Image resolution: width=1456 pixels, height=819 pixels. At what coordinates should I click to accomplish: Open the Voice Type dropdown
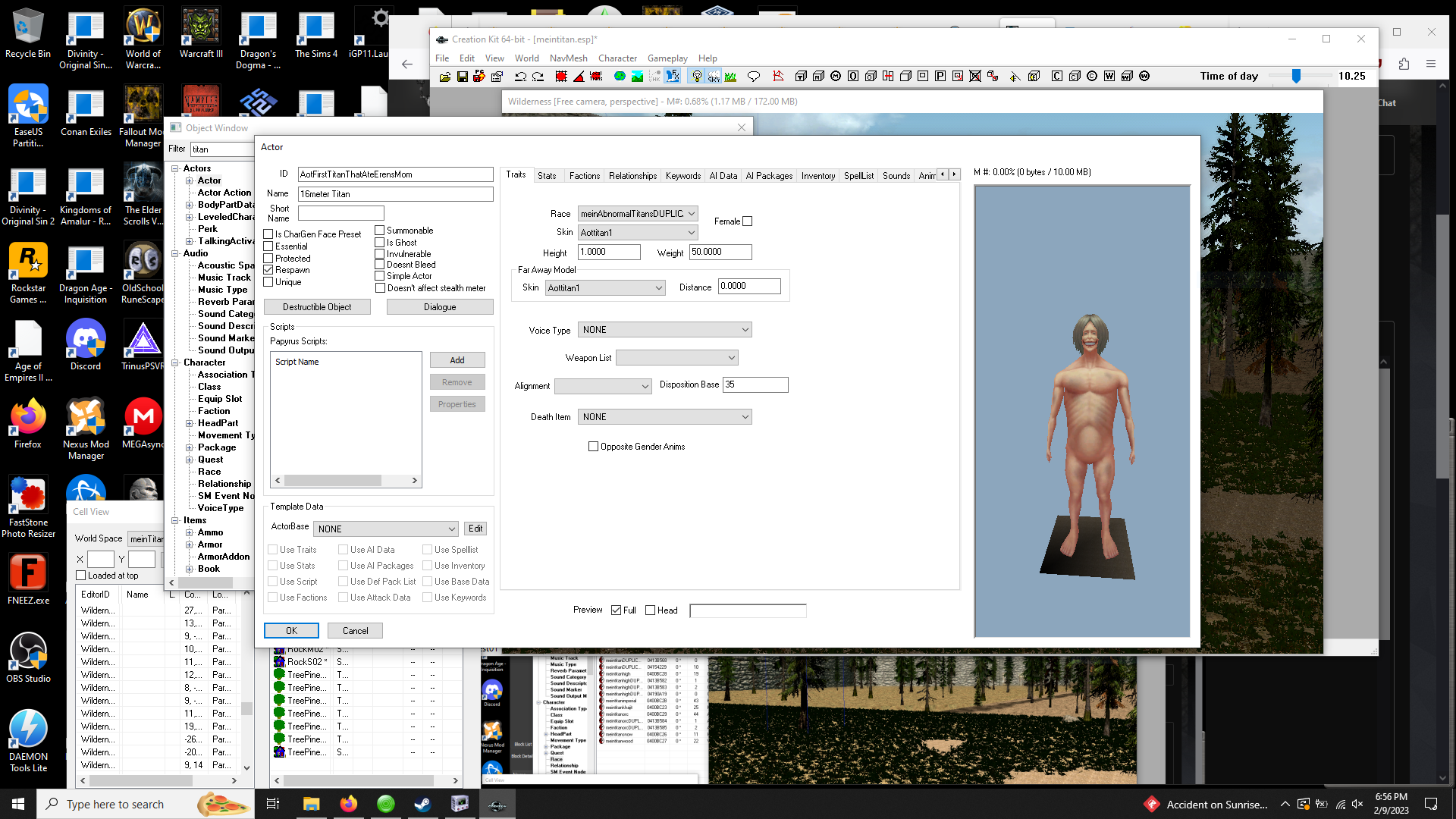(664, 330)
